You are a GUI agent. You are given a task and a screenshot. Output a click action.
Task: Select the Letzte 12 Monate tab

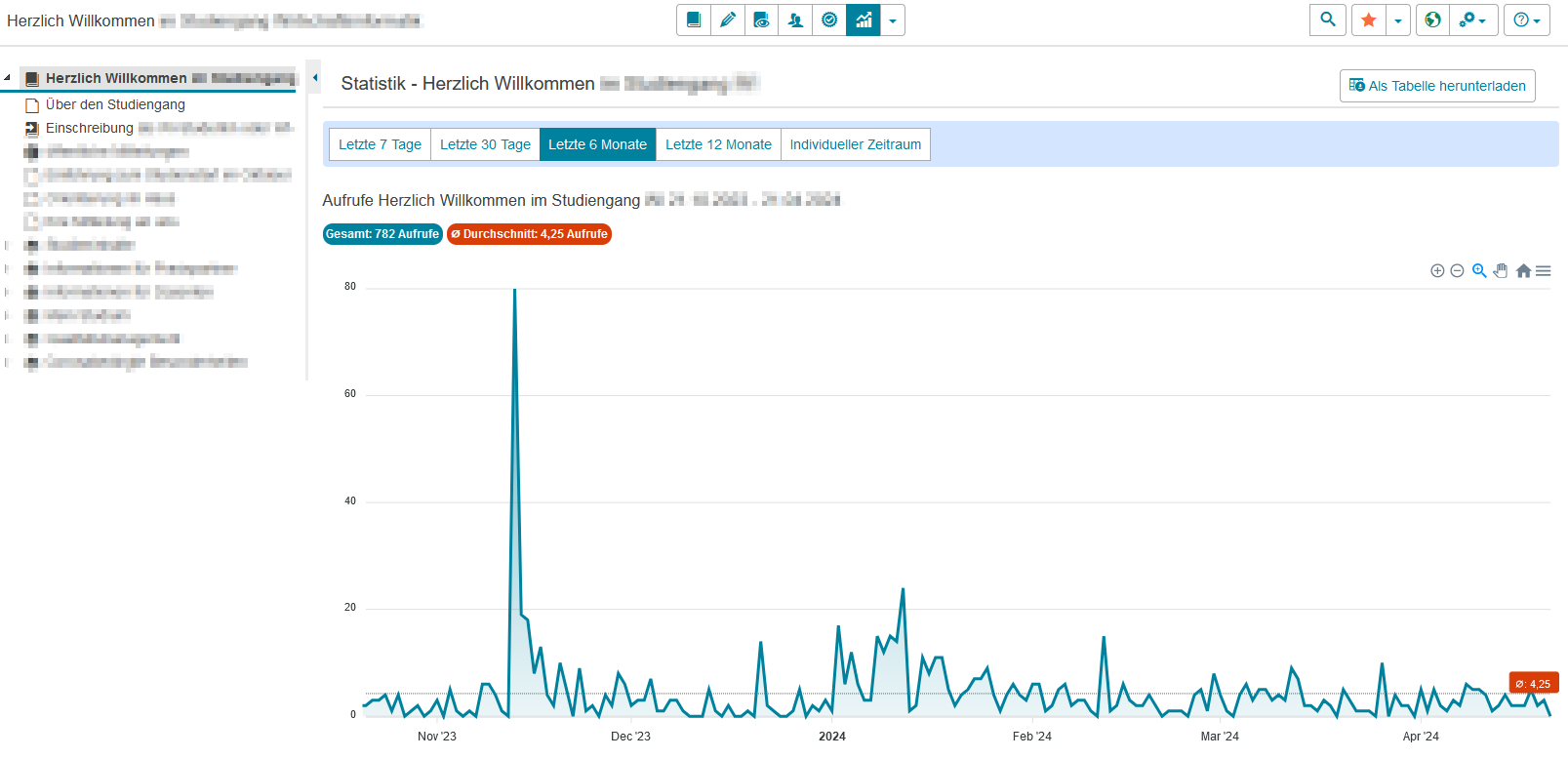click(718, 144)
